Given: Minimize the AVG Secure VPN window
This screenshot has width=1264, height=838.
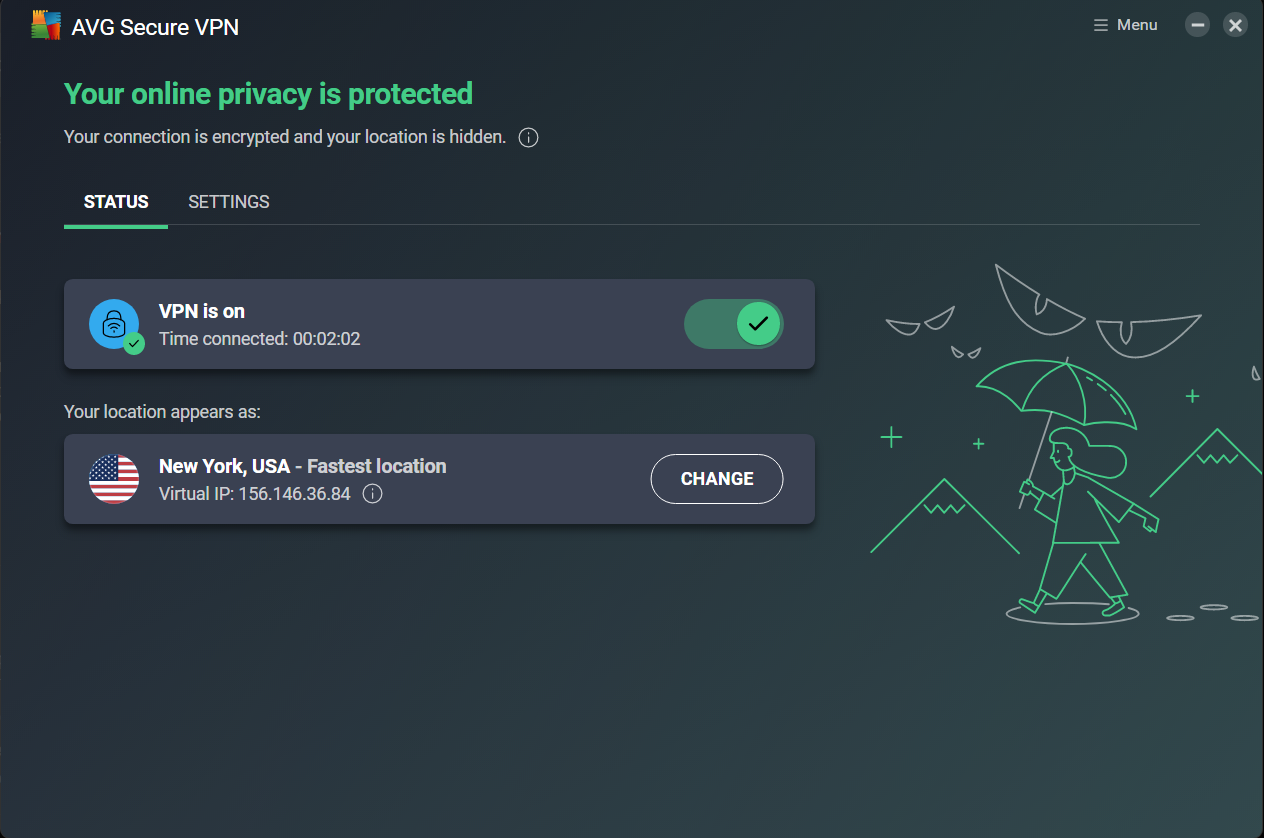Looking at the screenshot, I should (1197, 25).
